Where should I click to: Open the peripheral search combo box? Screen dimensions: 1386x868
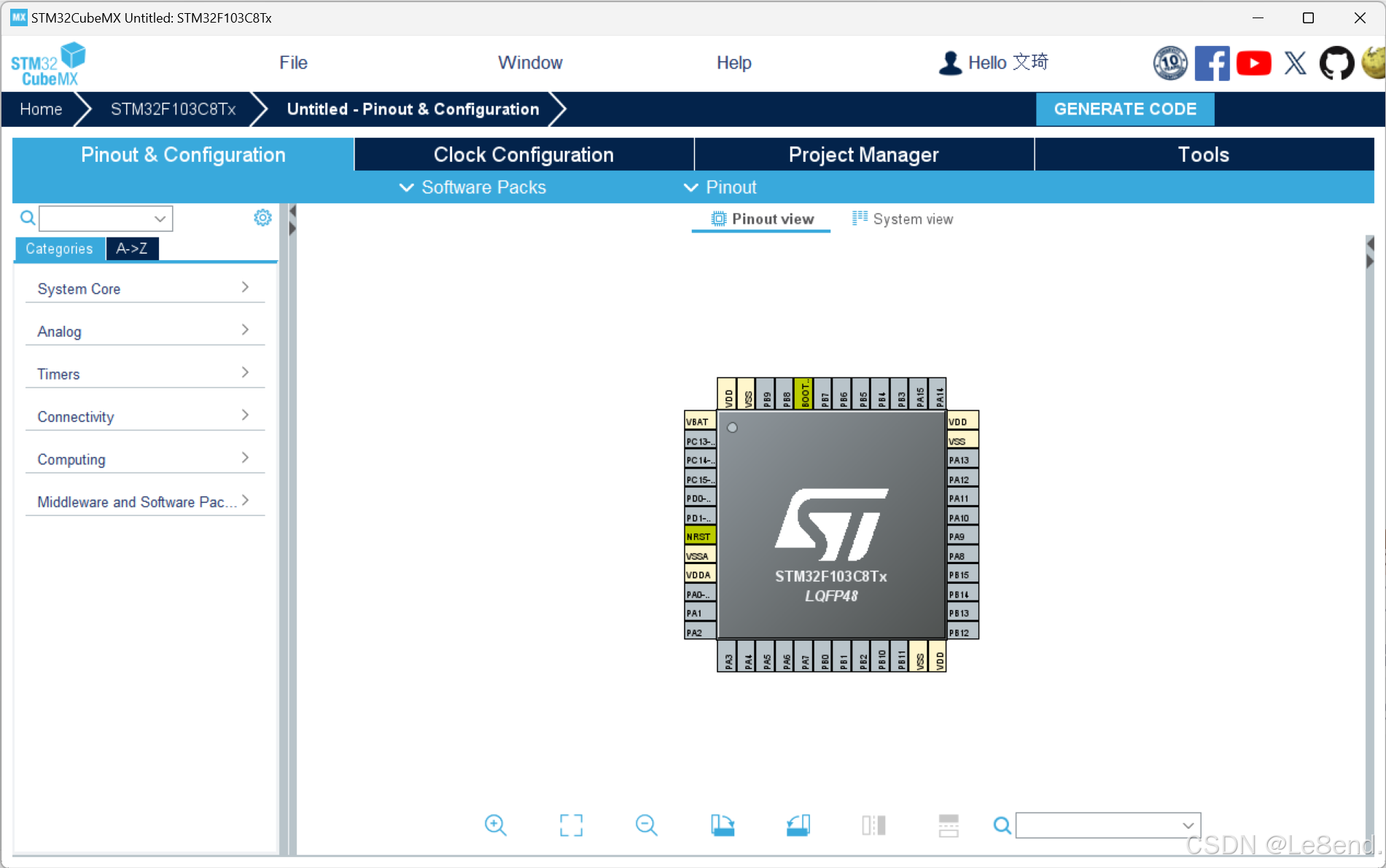(105, 218)
